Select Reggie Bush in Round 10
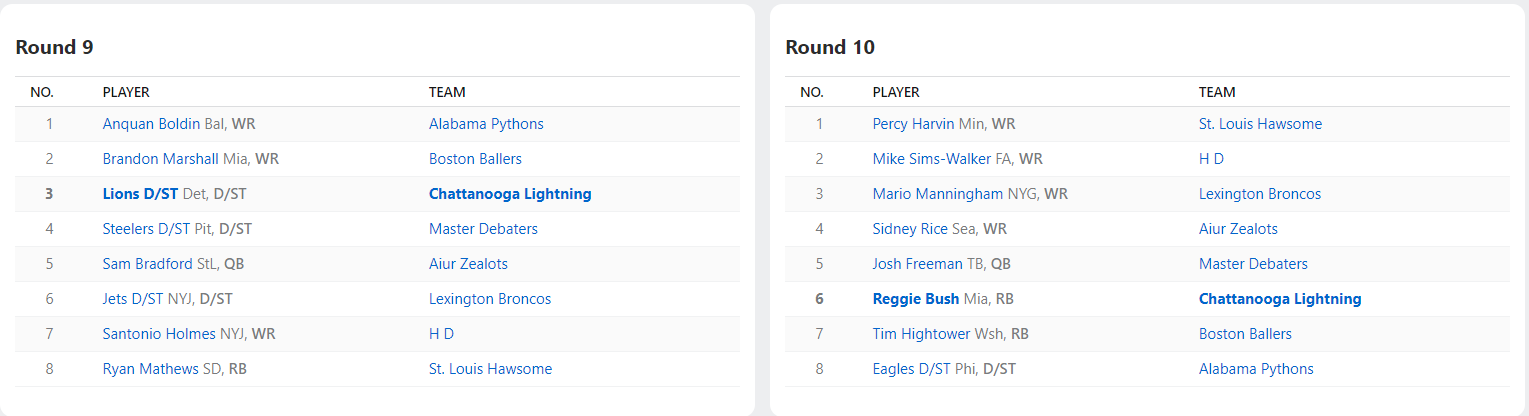Viewport: 1529px width, 416px height. pos(916,299)
